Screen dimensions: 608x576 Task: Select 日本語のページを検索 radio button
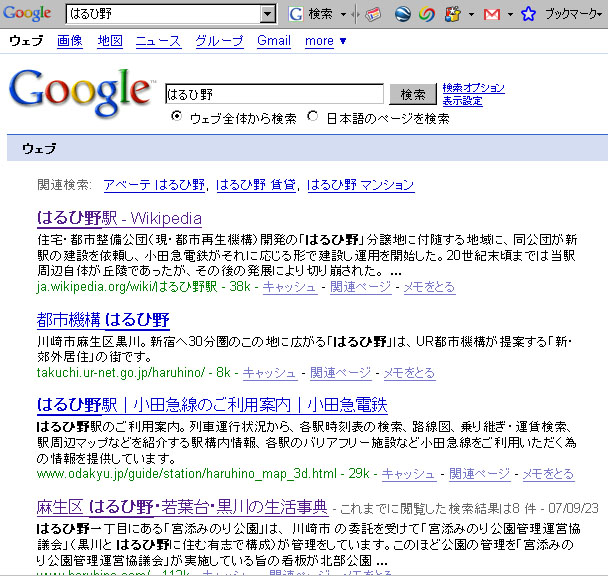tap(313, 116)
